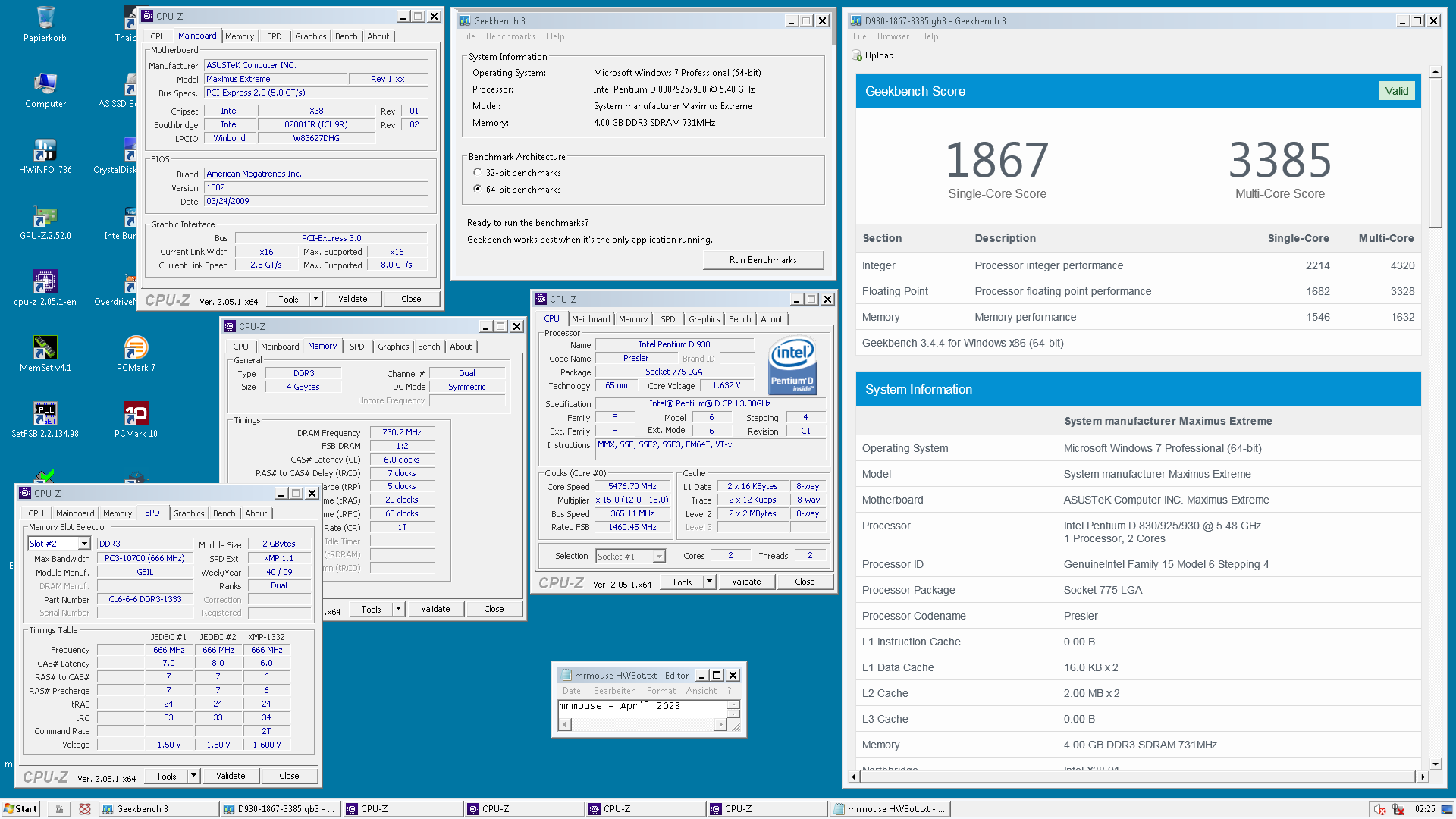This screenshot has height=819, width=1456.
Task: Click the Upload icon in Geekbench results
Action: pyautogui.click(x=857, y=55)
